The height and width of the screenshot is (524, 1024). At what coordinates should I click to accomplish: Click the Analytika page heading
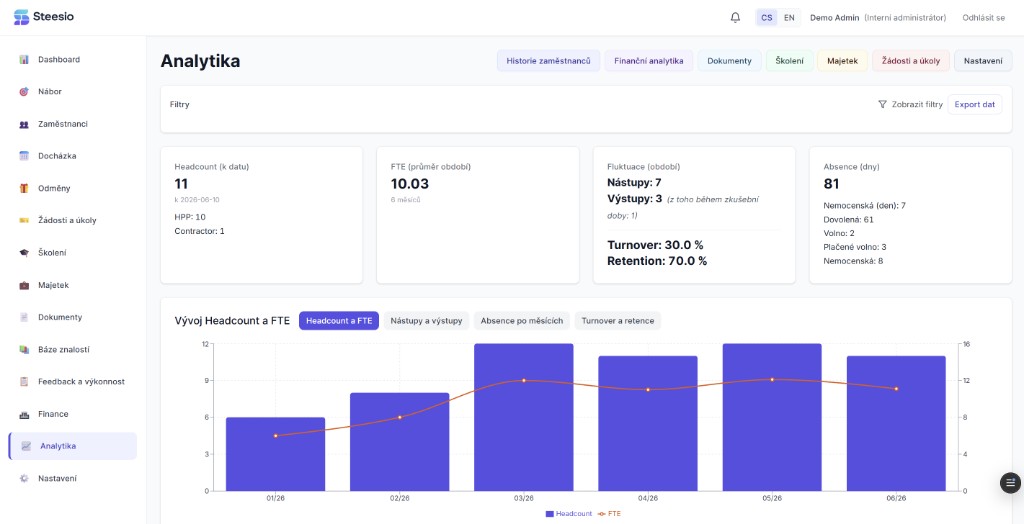click(x=200, y=61)
